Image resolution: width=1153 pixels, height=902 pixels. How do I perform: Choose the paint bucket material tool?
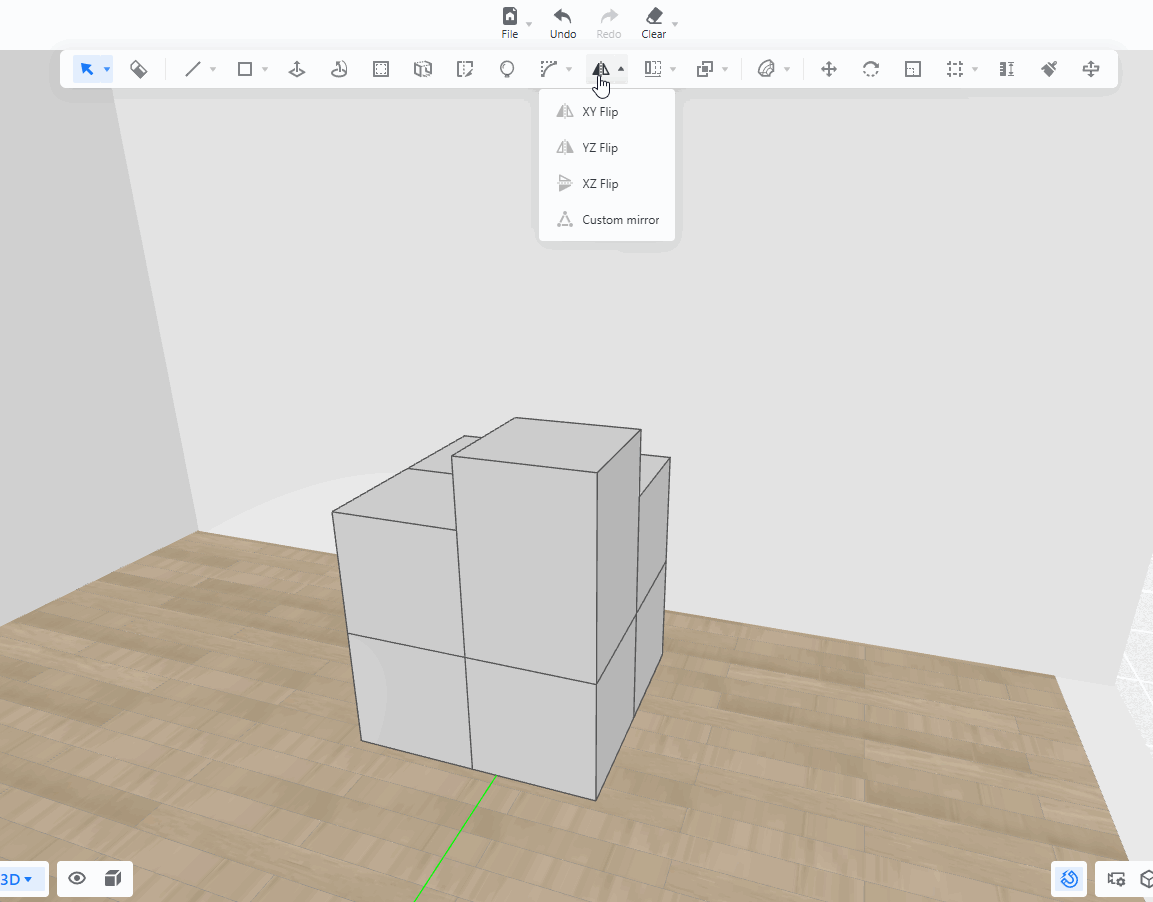[138, 69]
